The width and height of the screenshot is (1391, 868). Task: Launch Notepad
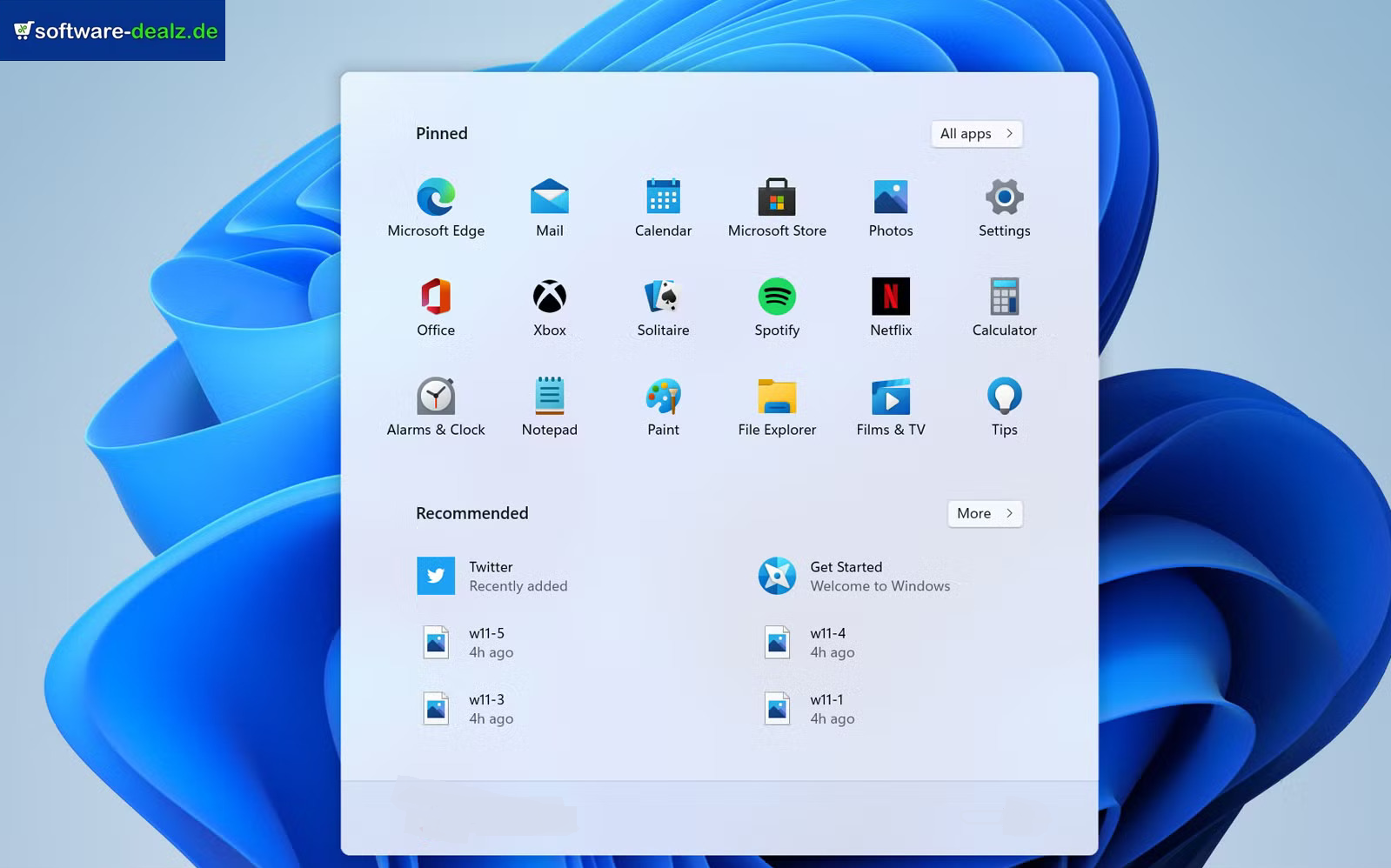tap(550, 406)
